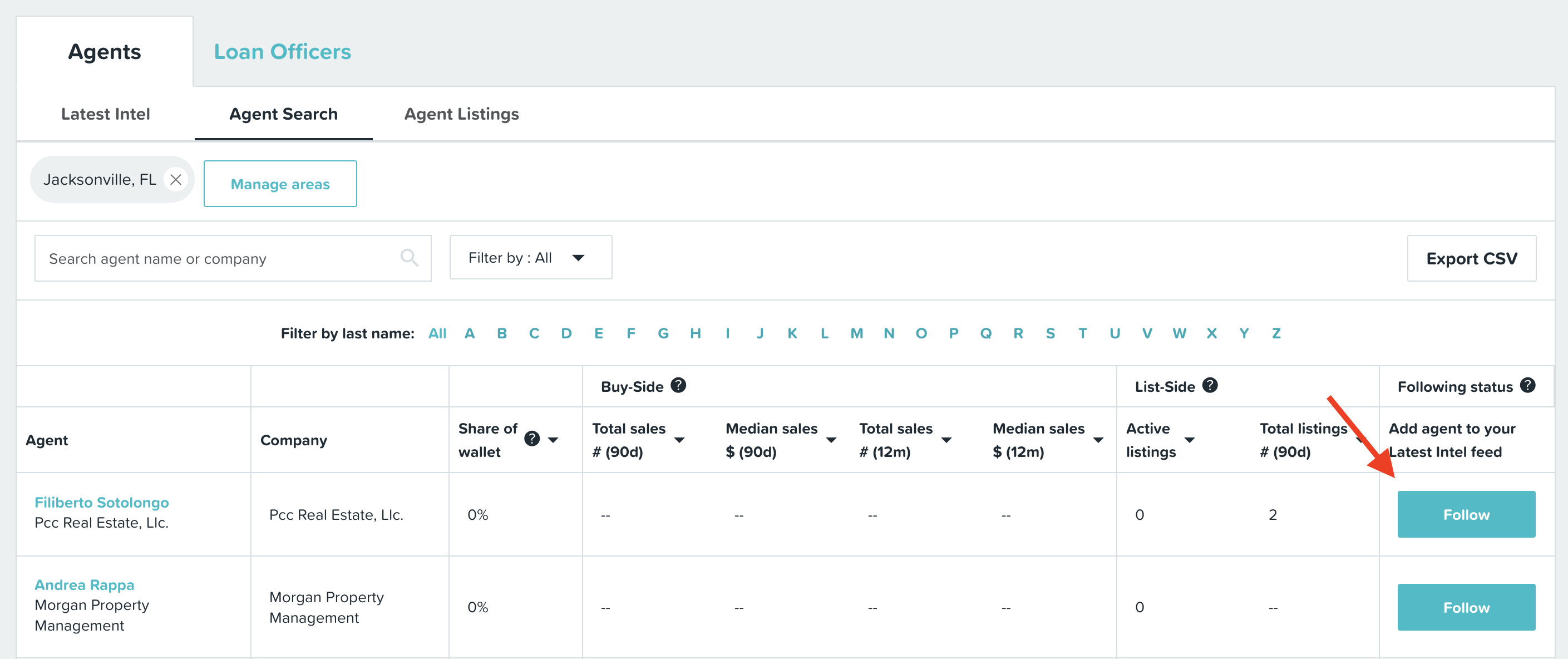1568x659 pixels.
Task: Sort by Median sales $ (12m)
Action: point(1098,440)
